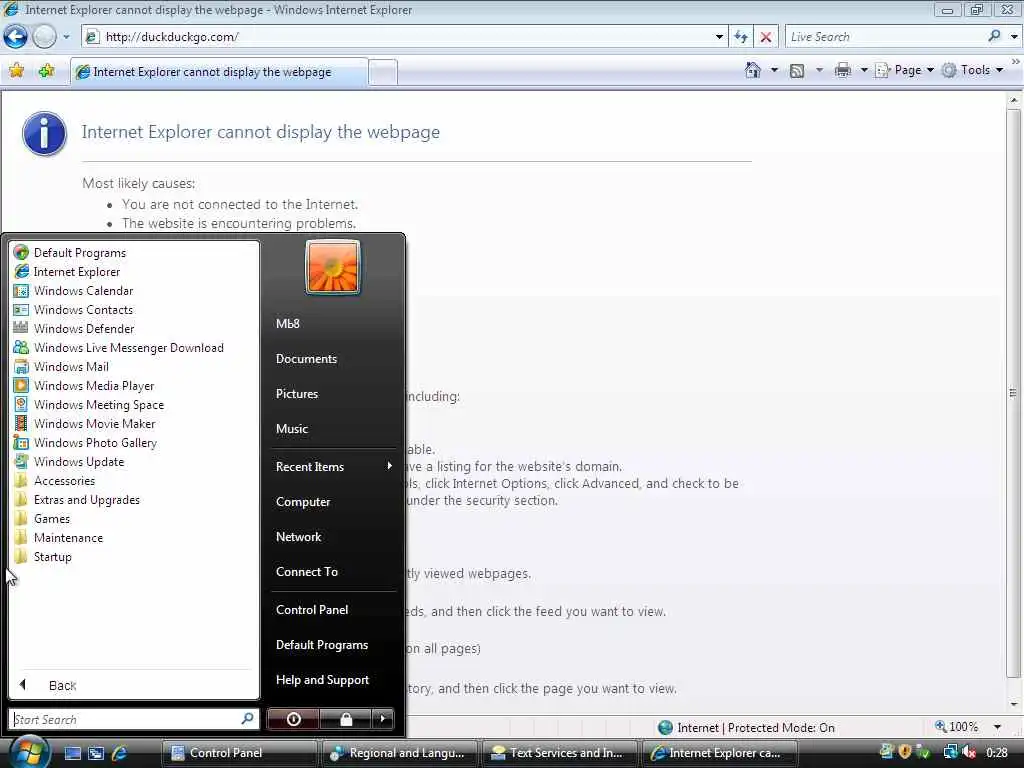Viewport: 1024px width, 768px height.
Task: Click Back in the Start menu
Action: [x=135, y=685]
